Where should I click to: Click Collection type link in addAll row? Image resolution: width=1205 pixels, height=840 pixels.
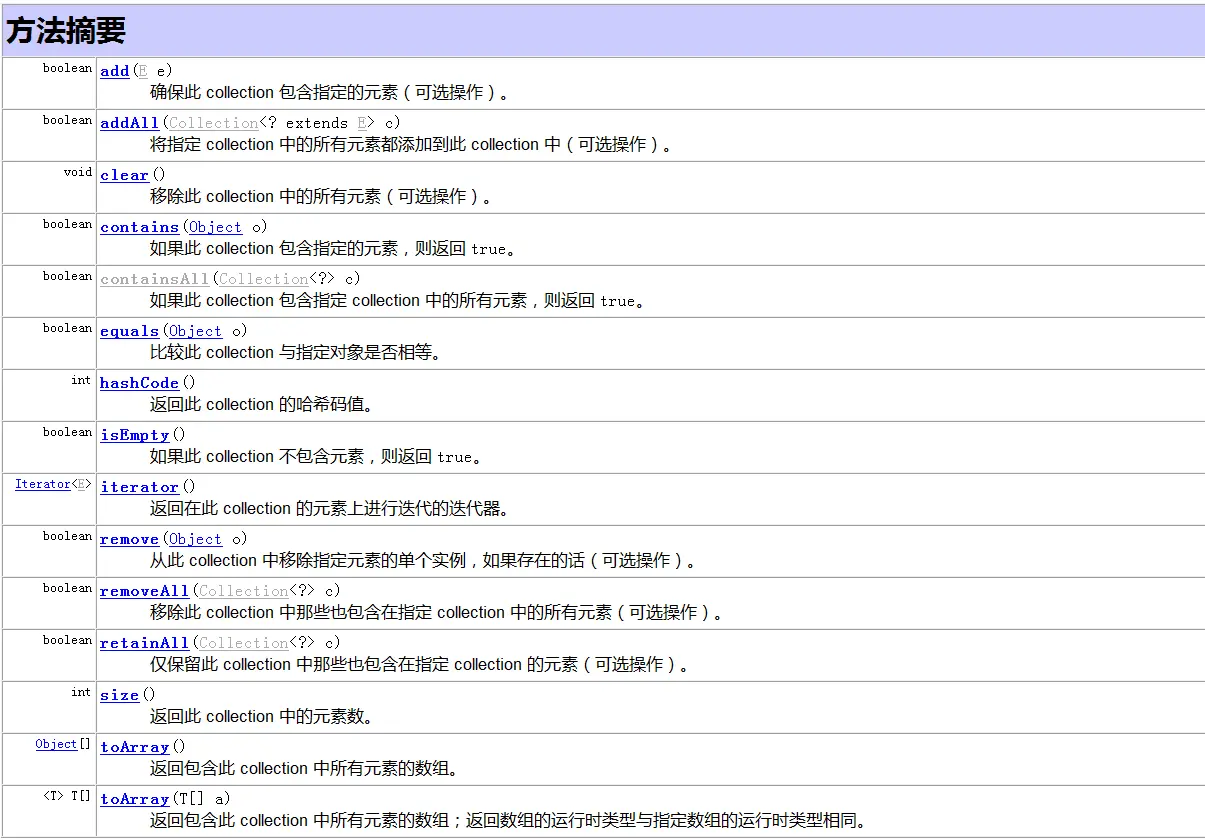213,123
